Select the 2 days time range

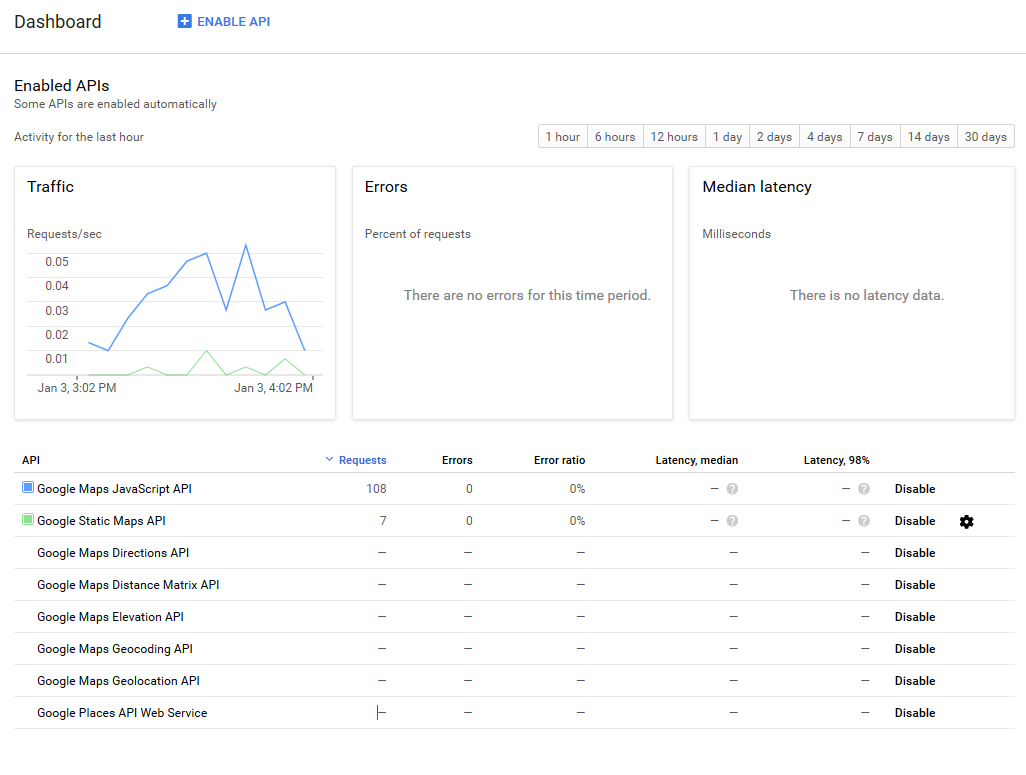(774, 137)
